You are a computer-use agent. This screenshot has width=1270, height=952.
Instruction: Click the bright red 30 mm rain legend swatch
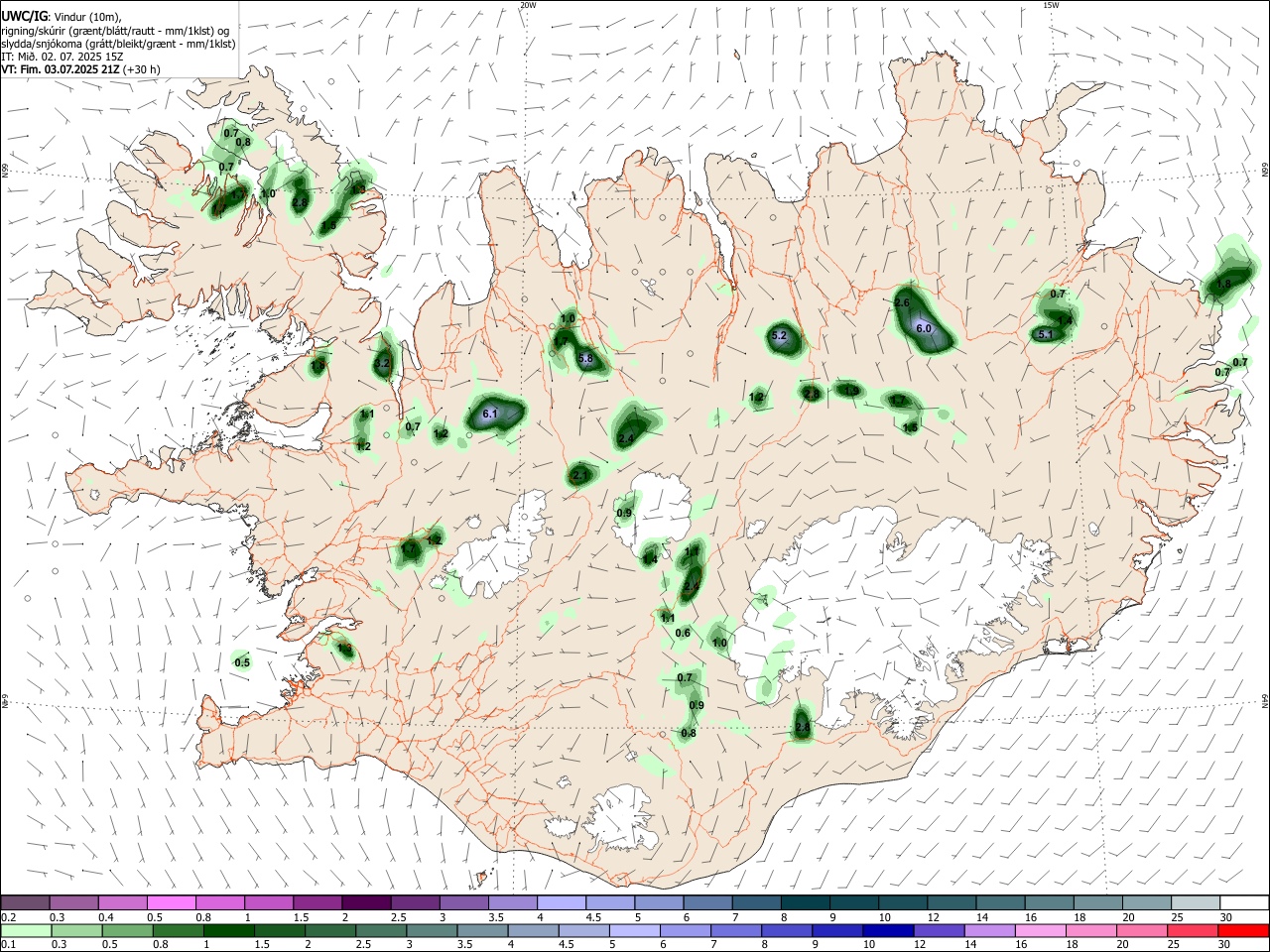(x=1242, y=930)
